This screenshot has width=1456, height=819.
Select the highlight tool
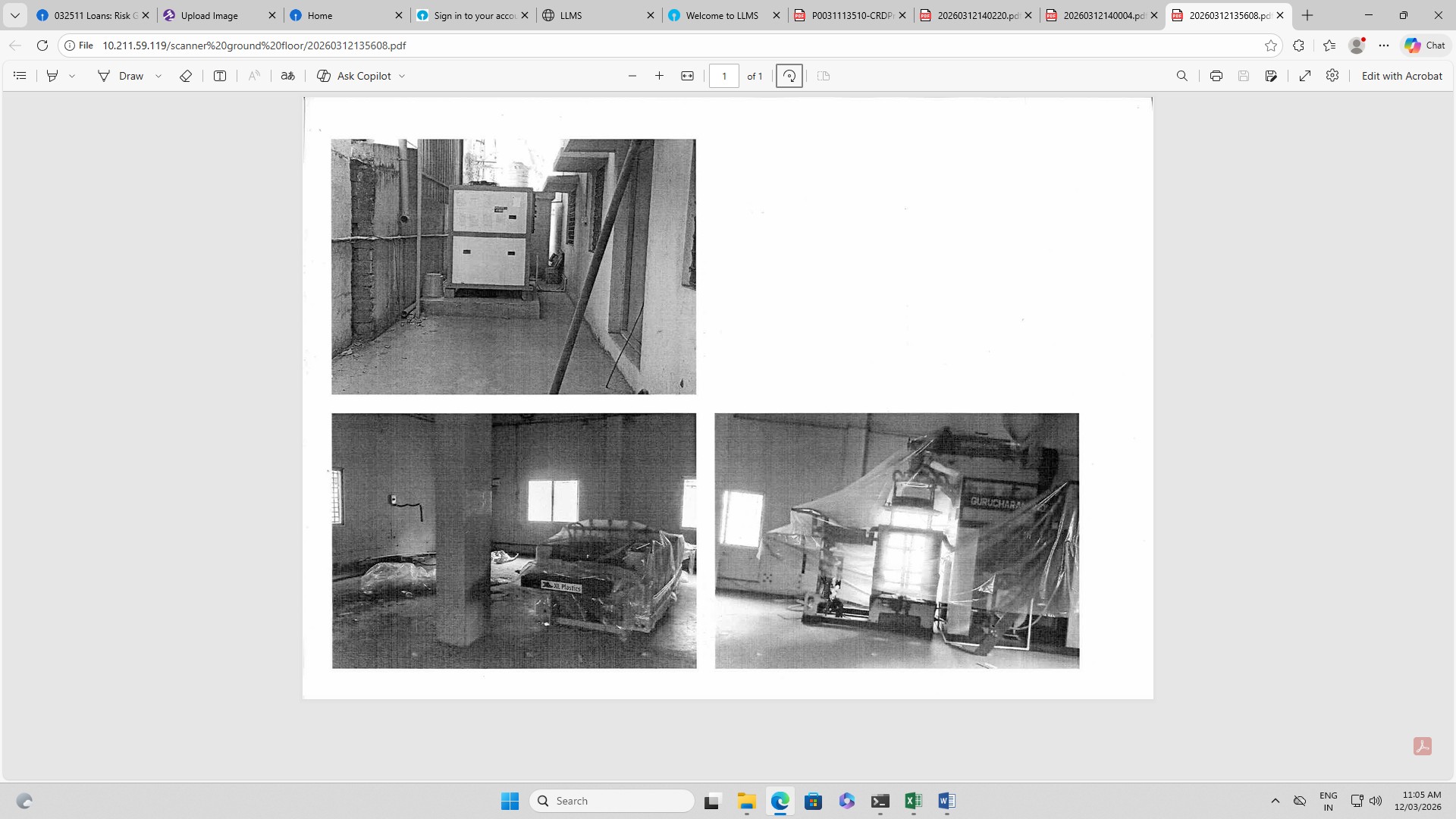click(52, 76)
